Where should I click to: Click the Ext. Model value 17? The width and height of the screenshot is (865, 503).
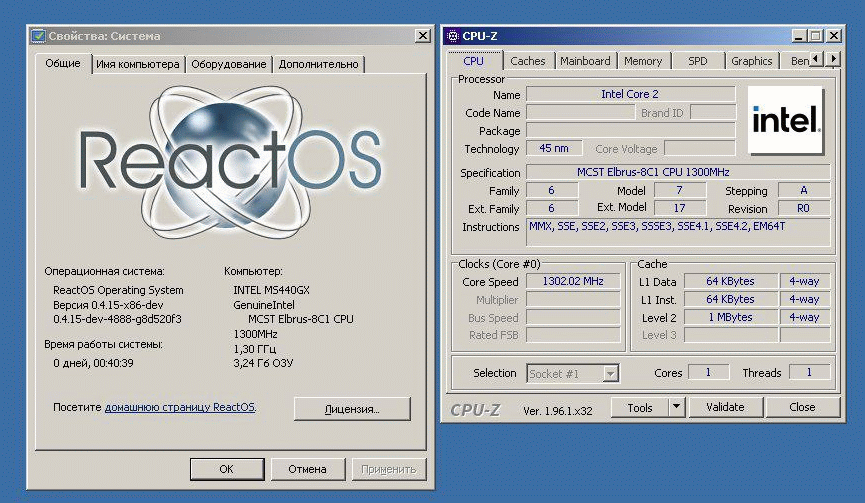(x=680, y=208)
